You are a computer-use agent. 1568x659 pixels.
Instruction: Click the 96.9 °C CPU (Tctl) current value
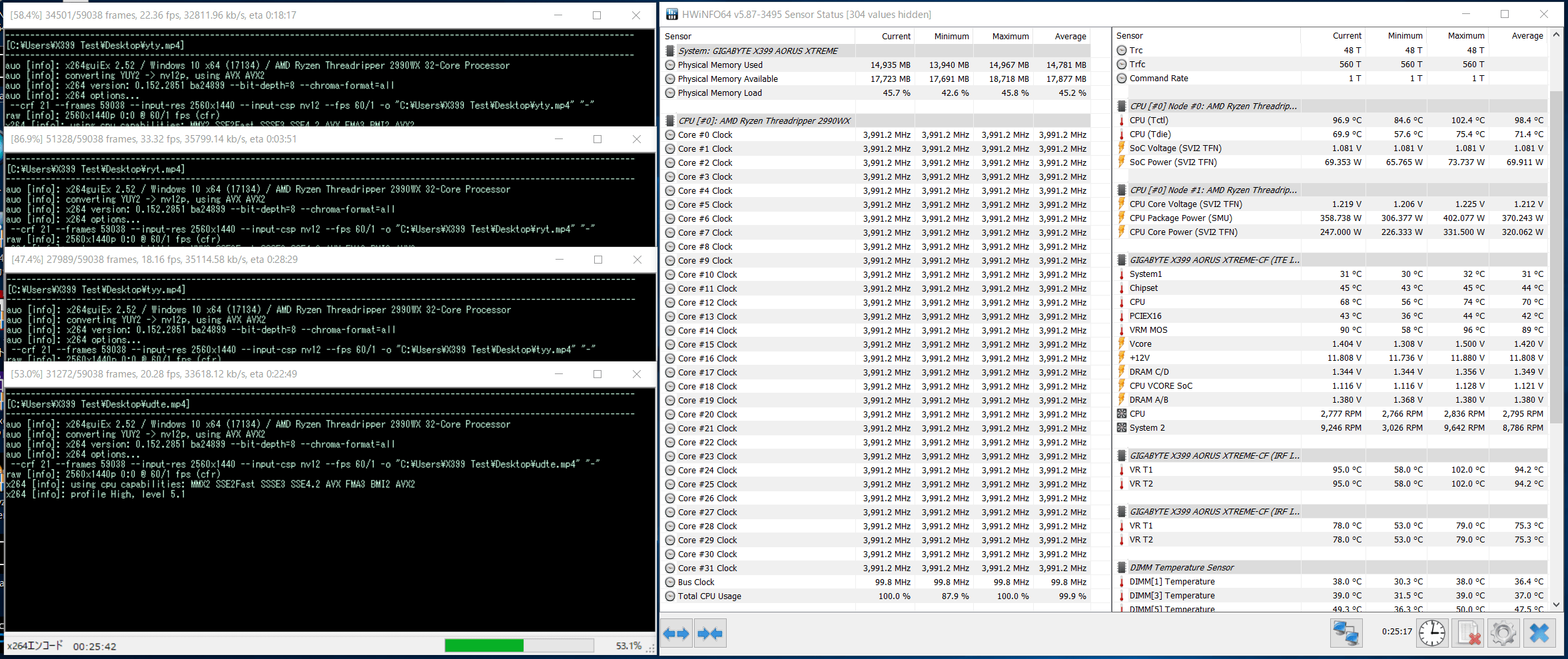(x=1347, y=120)
